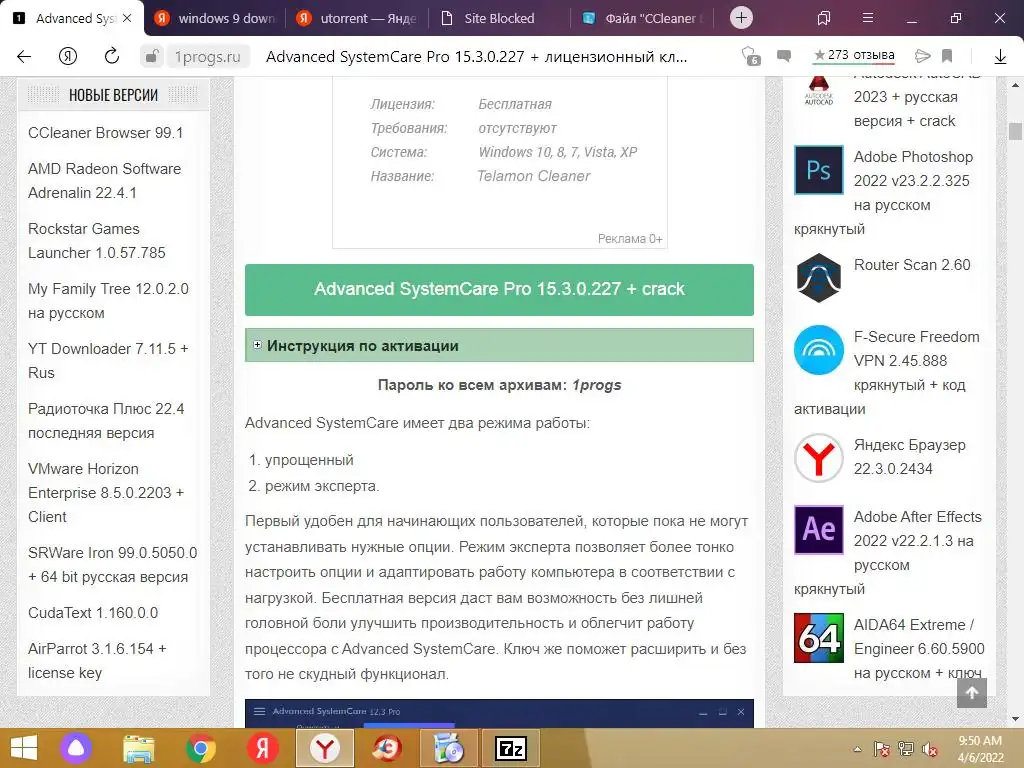
Task: Open 7-Zip from the taskbar
Action: [511, 748]
